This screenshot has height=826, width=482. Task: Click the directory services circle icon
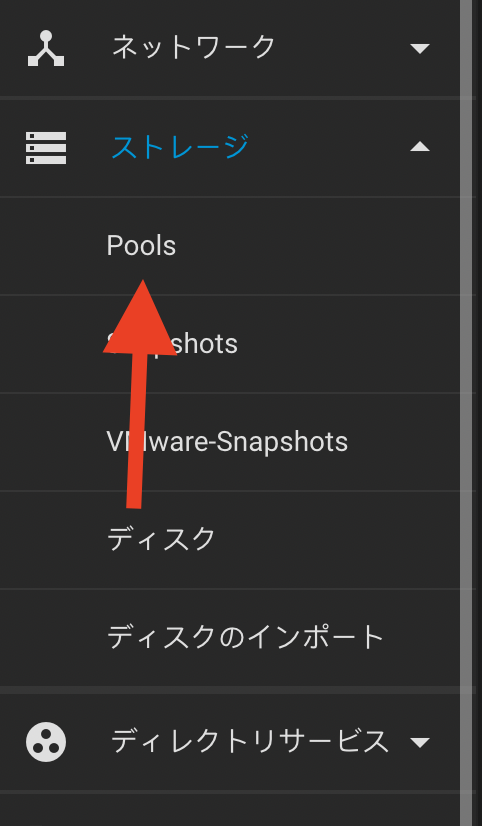click(46, 742)
